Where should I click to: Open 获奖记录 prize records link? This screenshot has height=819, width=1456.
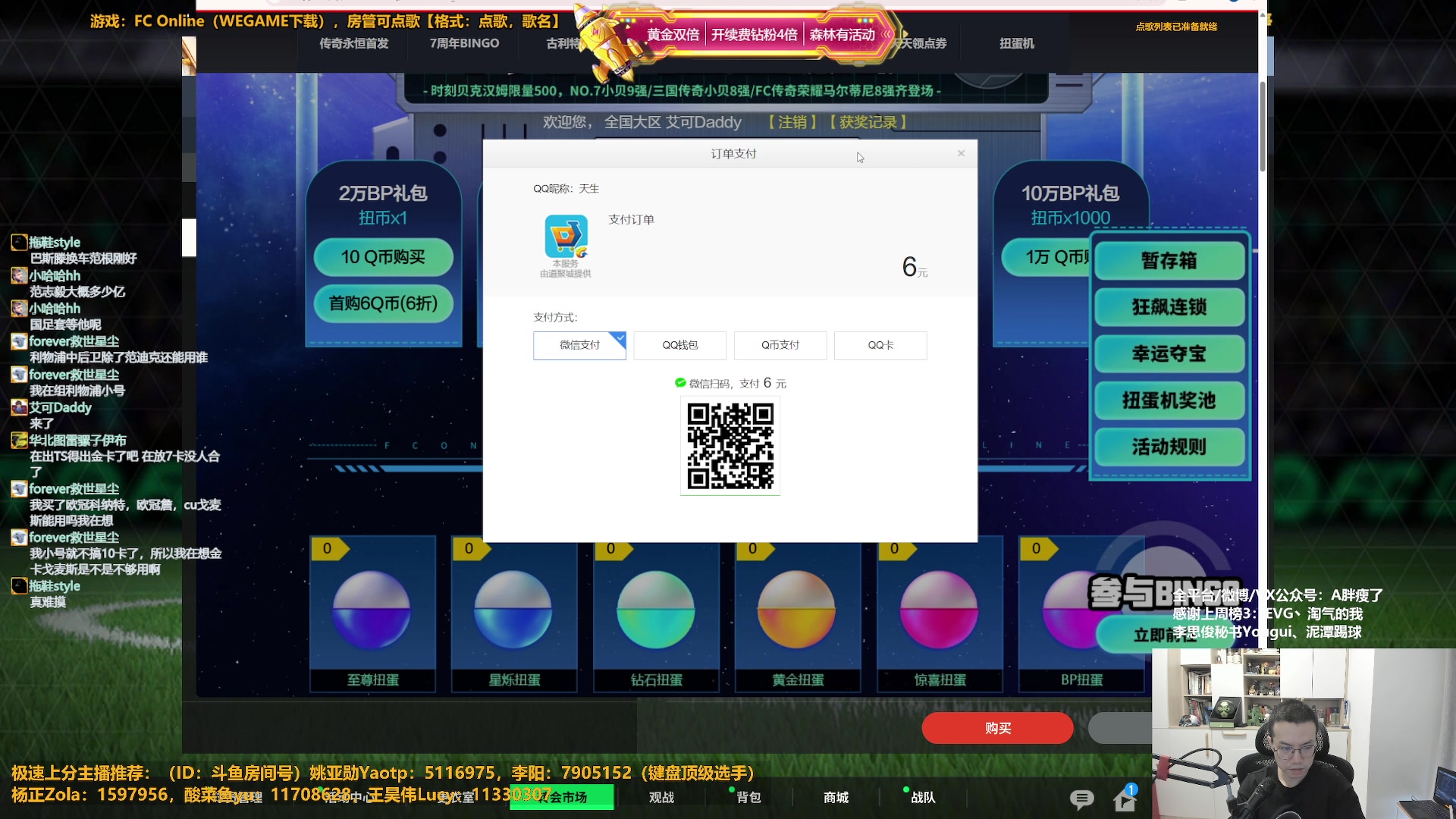[x=868, y=122]
